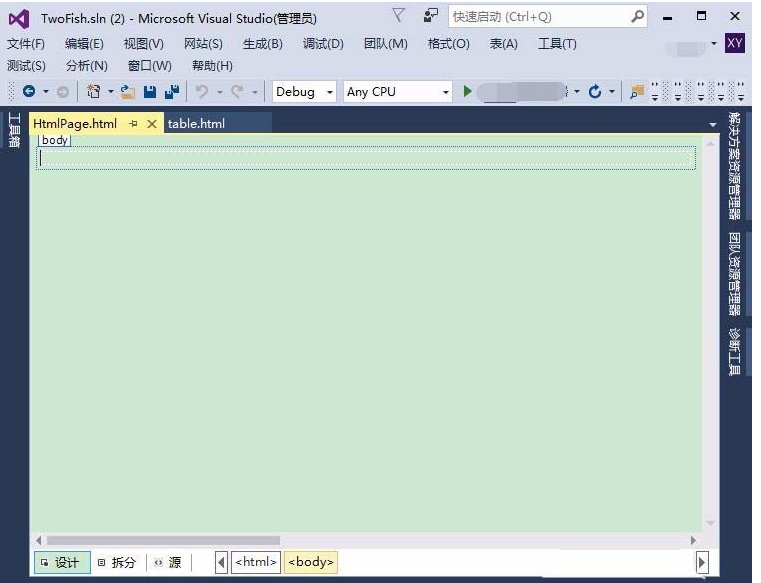
Task: Switch to Split (拆分) view
Action: tap(117, 562)
